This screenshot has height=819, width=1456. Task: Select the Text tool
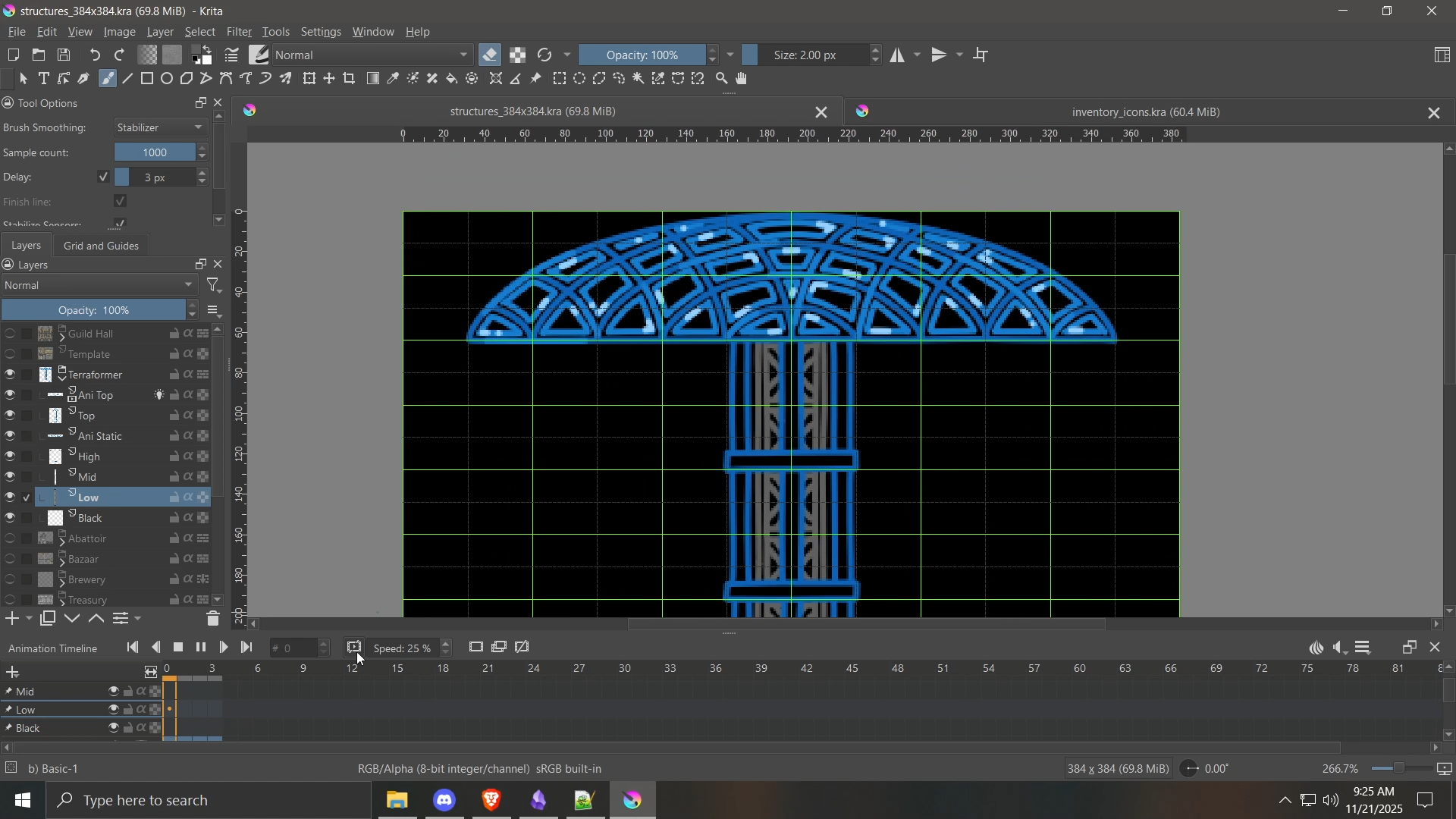point(44,79)
